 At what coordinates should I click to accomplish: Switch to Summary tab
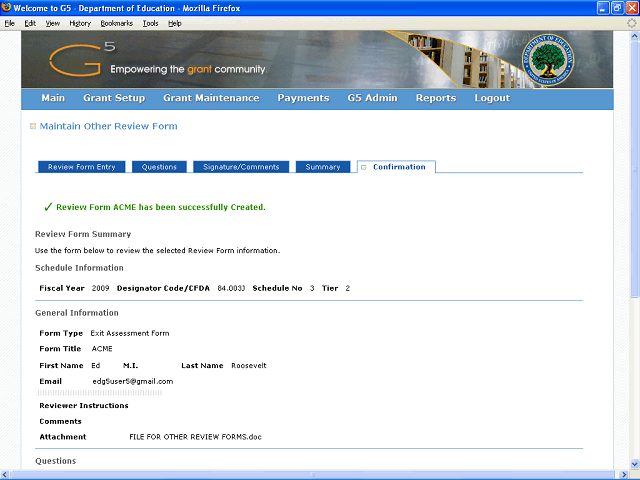point(323,167)
